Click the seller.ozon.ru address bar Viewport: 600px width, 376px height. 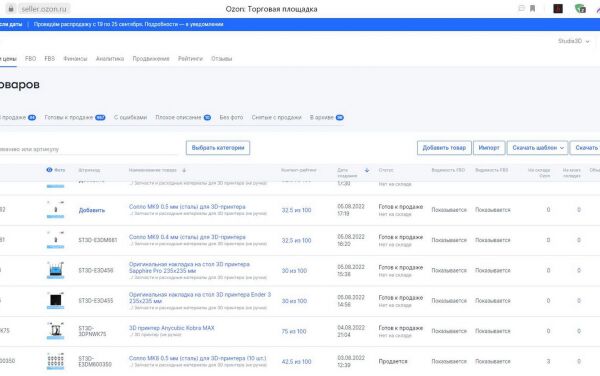point(44,8)
